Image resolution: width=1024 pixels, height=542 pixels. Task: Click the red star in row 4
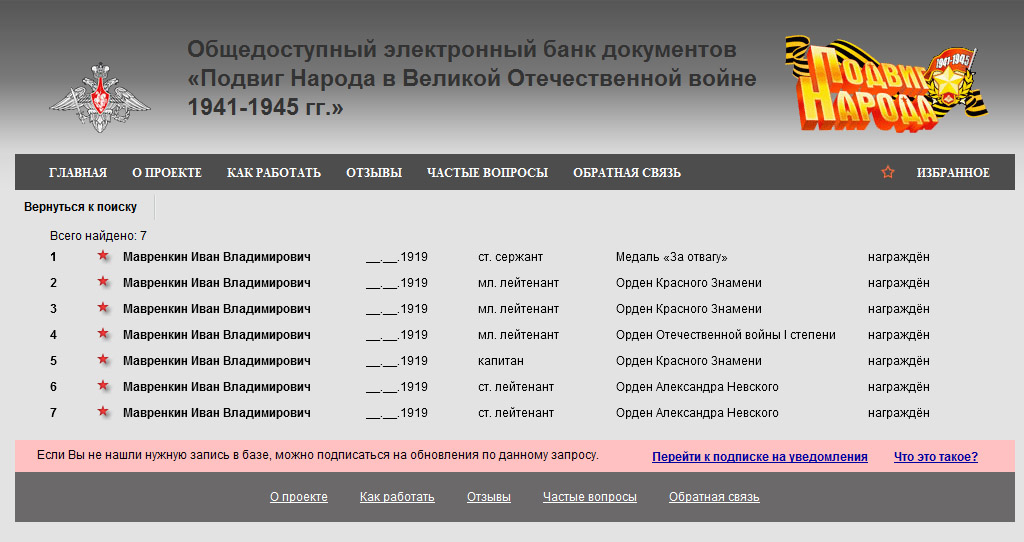102,334
